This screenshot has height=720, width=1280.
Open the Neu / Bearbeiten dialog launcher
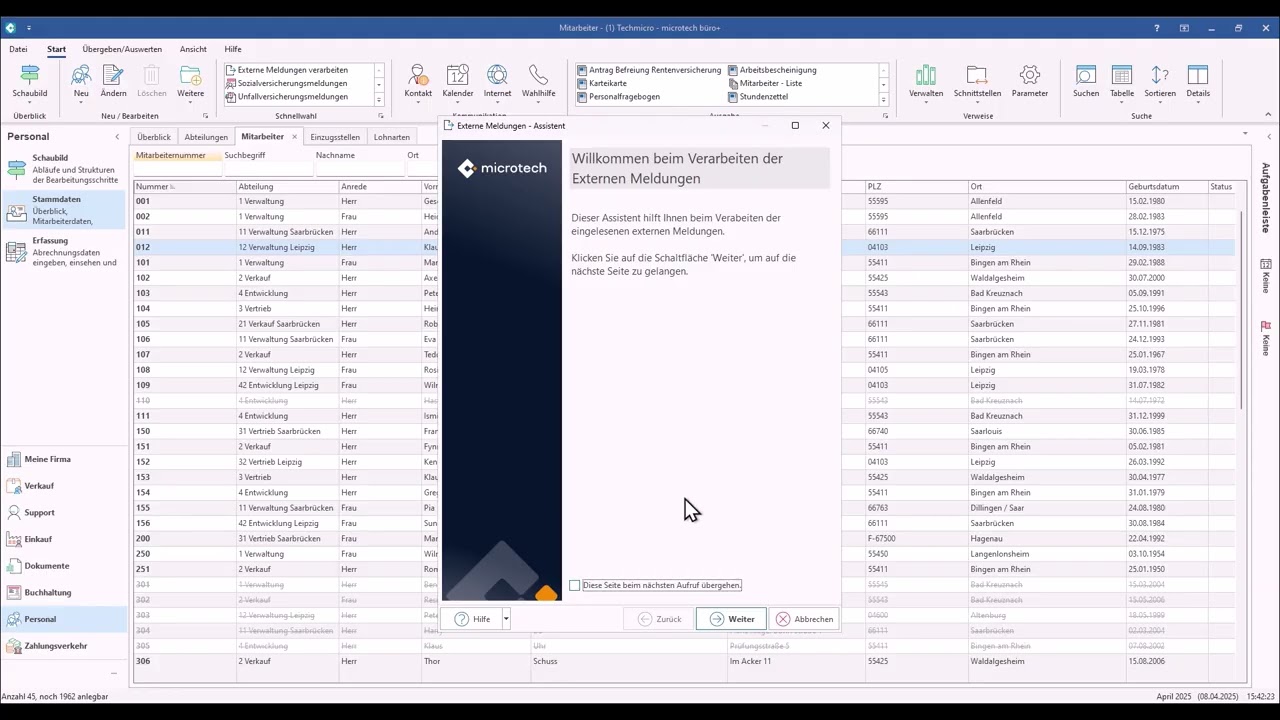point(205,116)
